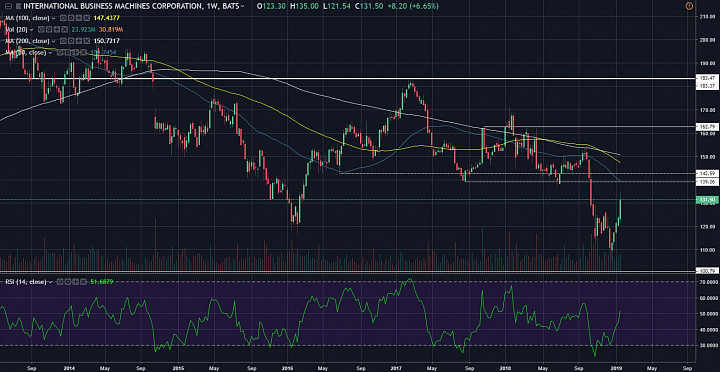Image resolution: width=720 pixels, height=372 pixels.
Task: Expand the MA (50, close) dropdown arrow
Action: [50, 53]
